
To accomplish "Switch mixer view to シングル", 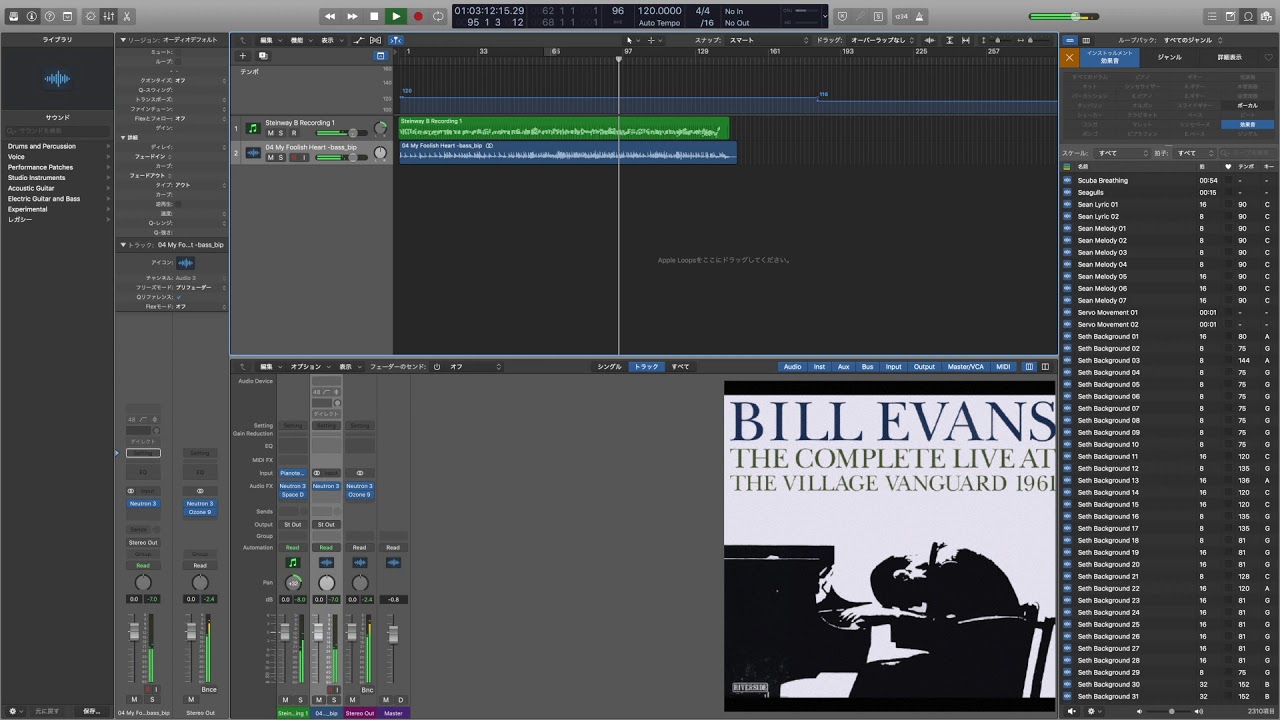I will (x=609, y=367).
